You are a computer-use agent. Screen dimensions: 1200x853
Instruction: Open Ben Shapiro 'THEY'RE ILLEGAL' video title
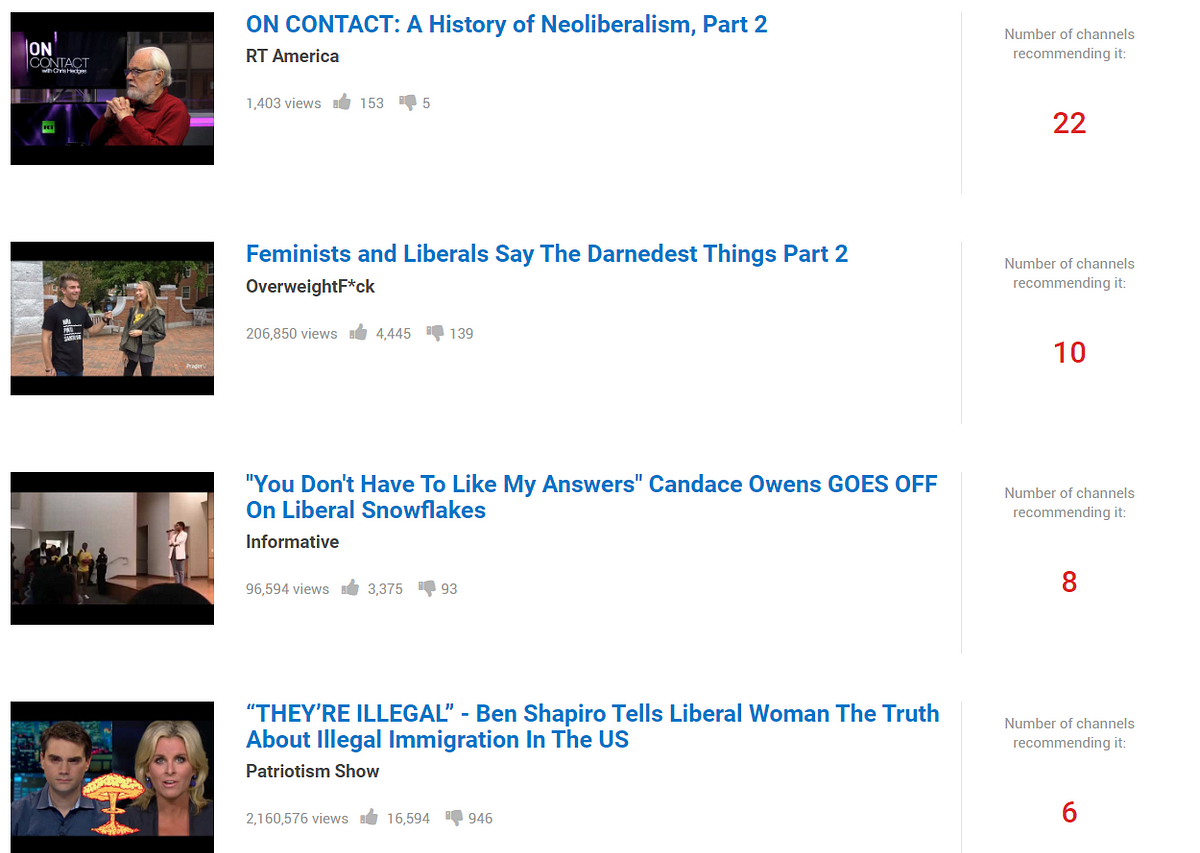[x=593, y=727]
